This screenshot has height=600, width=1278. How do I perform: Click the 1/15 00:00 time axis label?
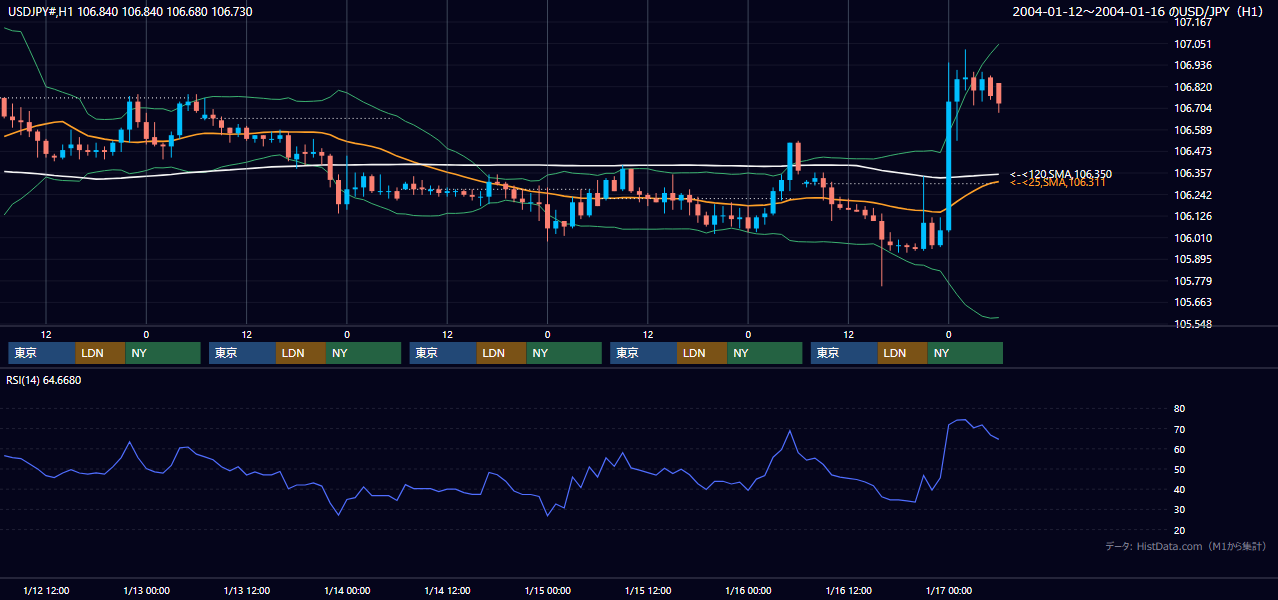pyautogui.click(x=547, y=591)
